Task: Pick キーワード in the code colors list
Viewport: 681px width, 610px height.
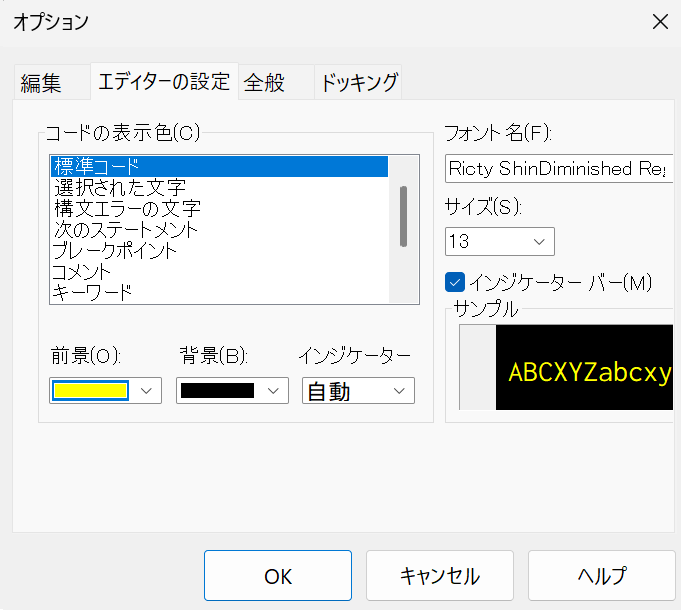Action: (219, 292)
